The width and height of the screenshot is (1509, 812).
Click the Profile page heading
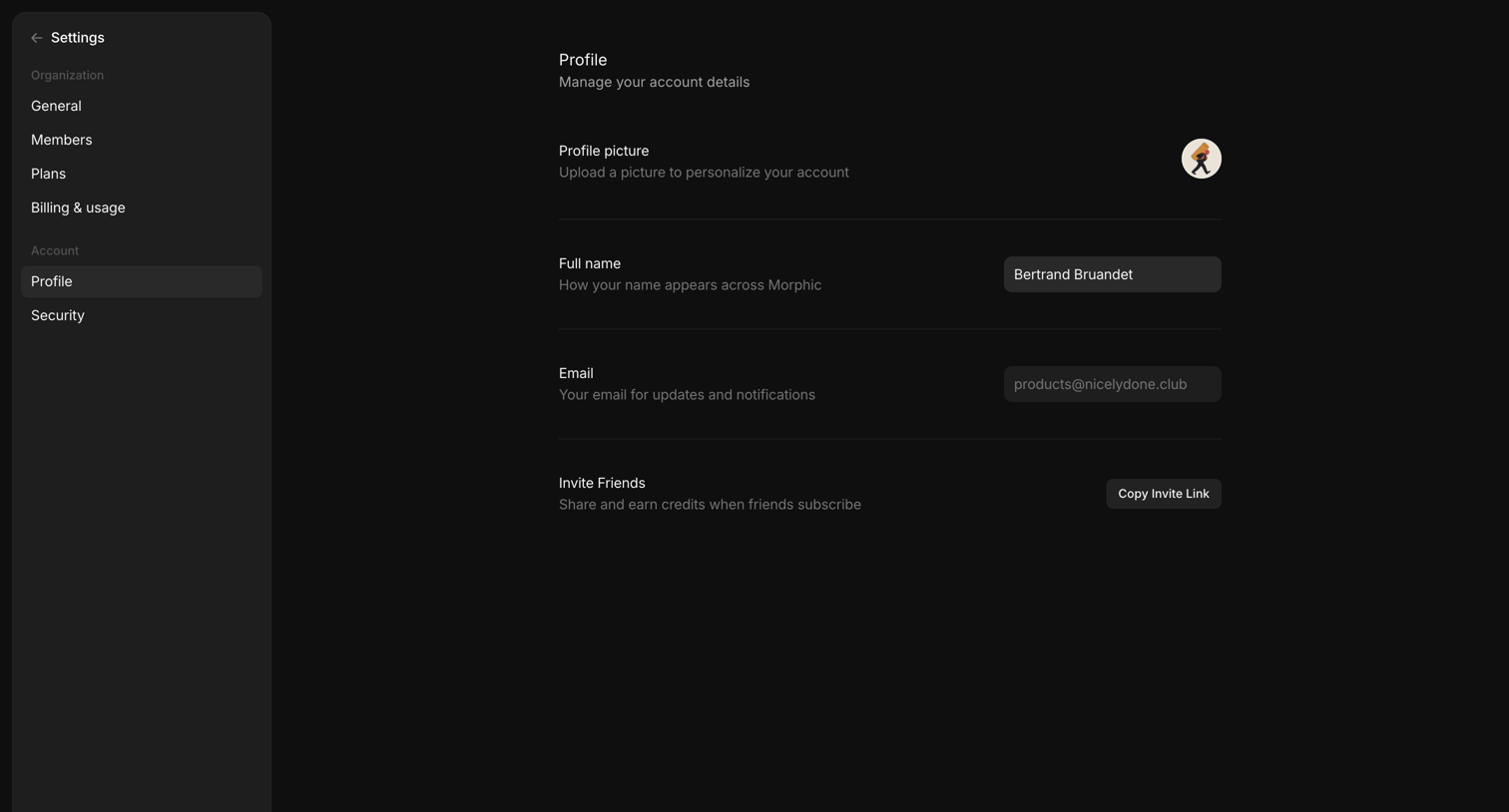583,60
